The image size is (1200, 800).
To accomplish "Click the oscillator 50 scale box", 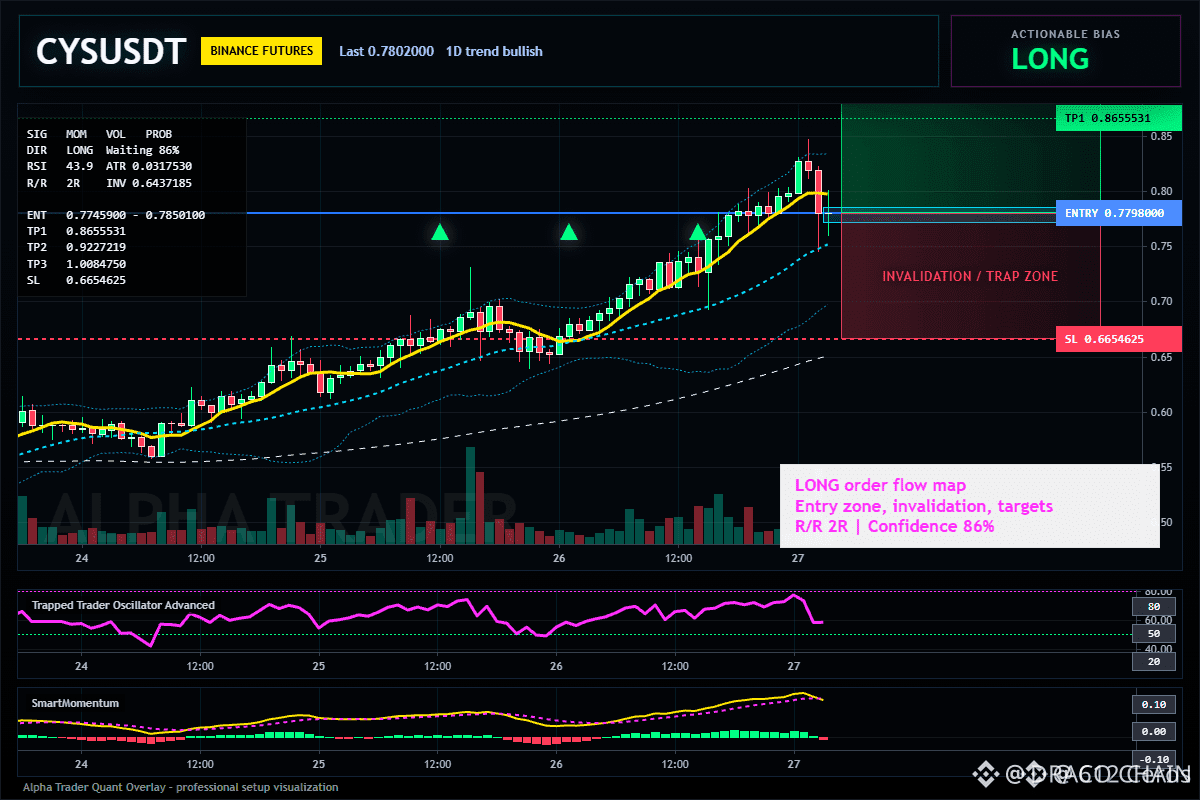I will [x=1153, y=634].
